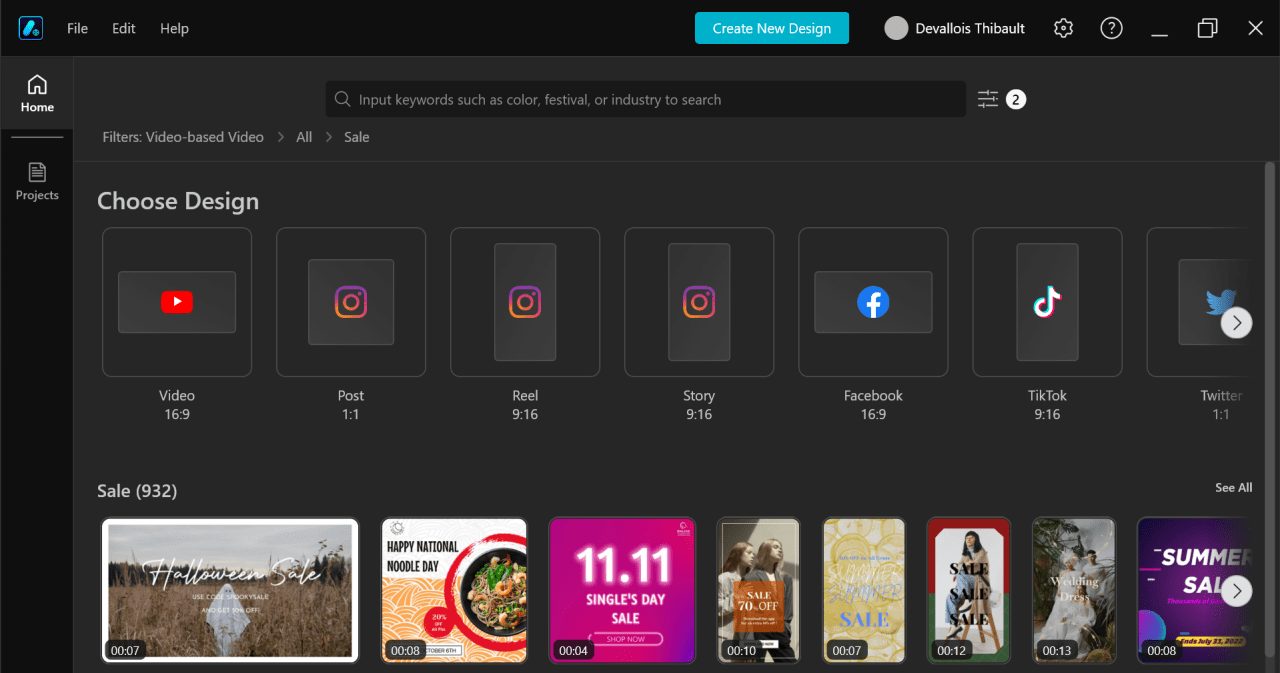Click the 'Video' label under YouTube
The width and height of the screenshot is (1280, 673).
tap(177, 395)
